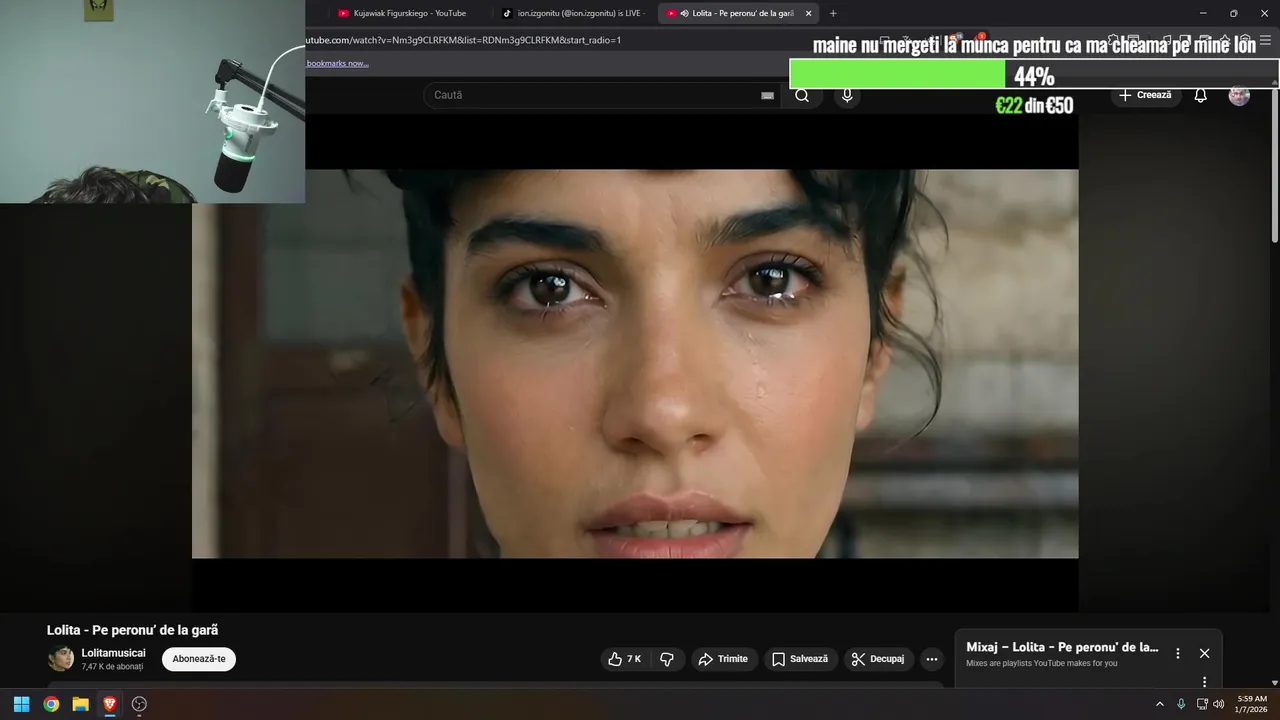Open the on-screen keyboard icon in search box

(x=767, y=96)
